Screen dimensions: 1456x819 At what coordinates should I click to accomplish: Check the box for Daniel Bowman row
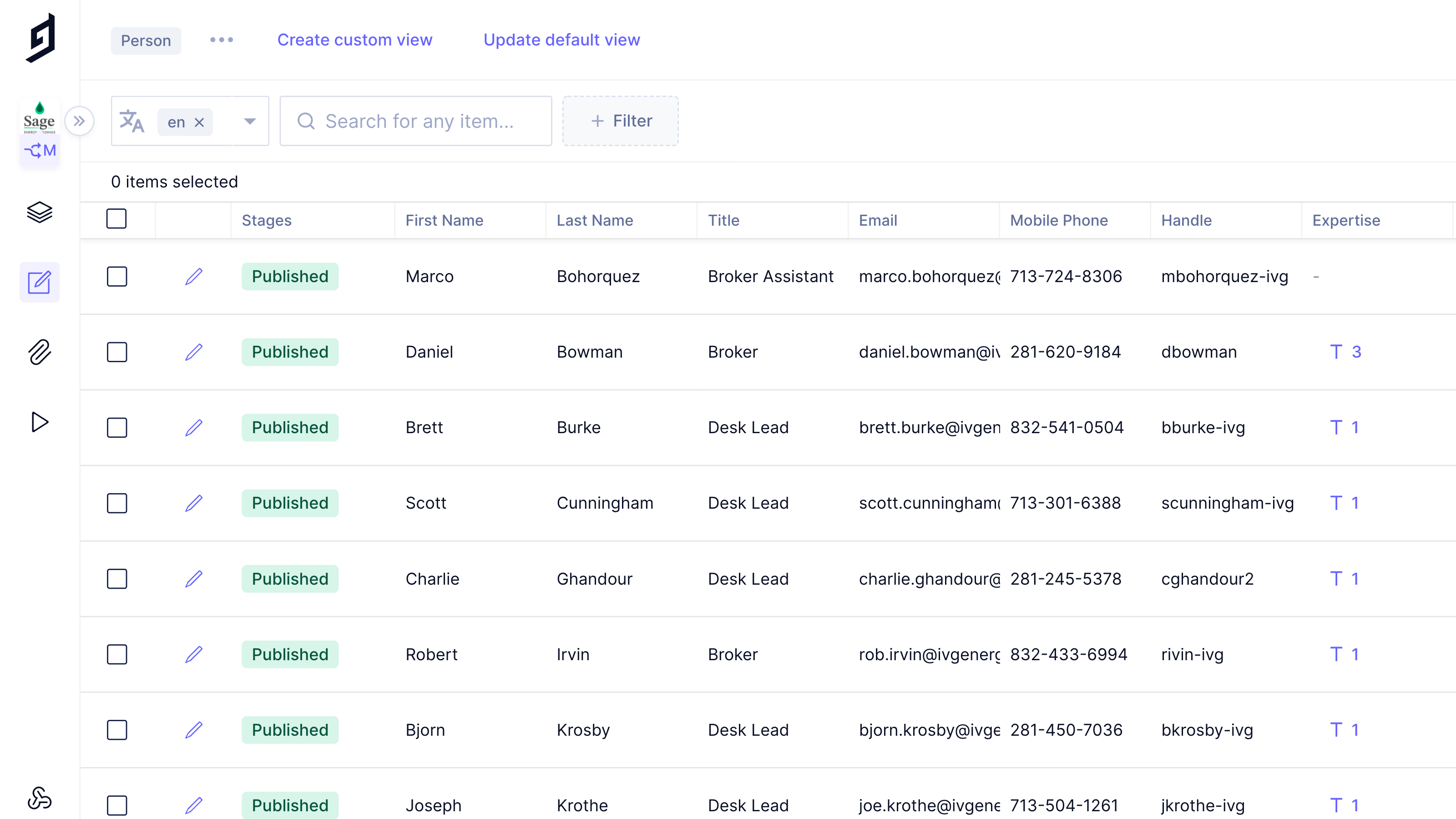117,352
